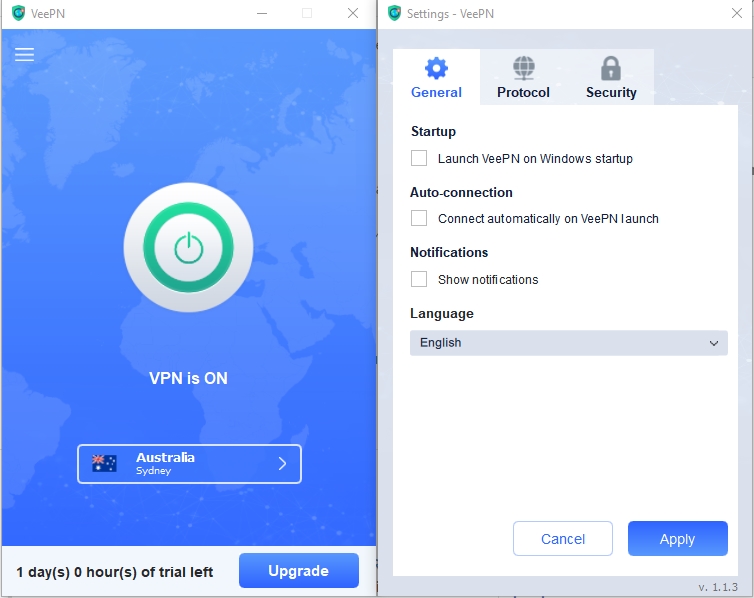The height and width of the screenshot is (598, 754).
Task: Click the version number v. 1.1.3
Action: 718,587
